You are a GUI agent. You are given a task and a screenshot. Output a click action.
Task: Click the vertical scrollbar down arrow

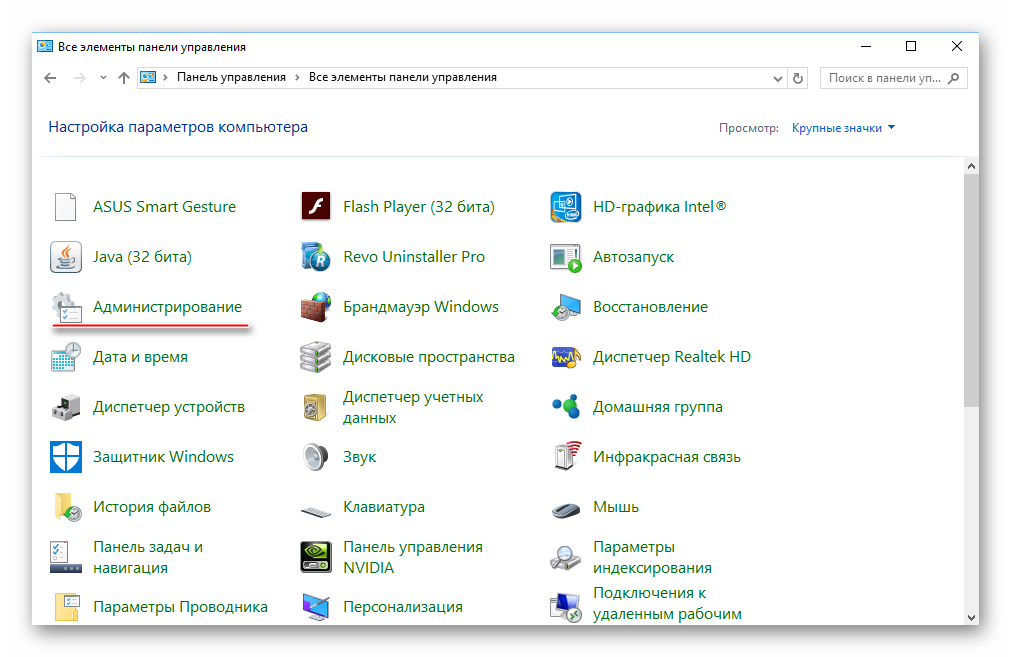[970, 616]
